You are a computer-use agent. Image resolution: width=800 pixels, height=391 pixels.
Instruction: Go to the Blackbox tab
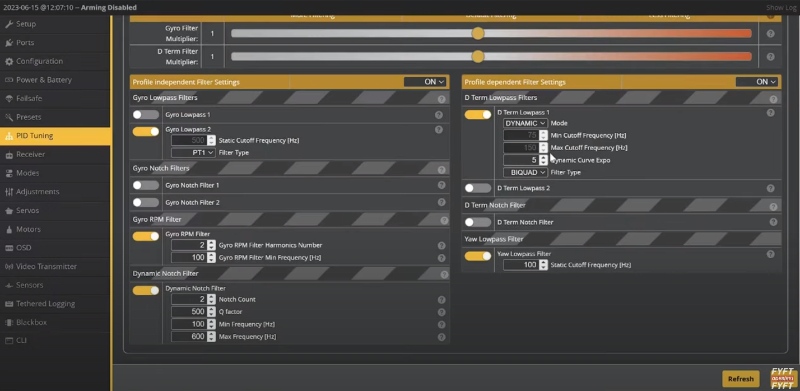tap(55, 323)
